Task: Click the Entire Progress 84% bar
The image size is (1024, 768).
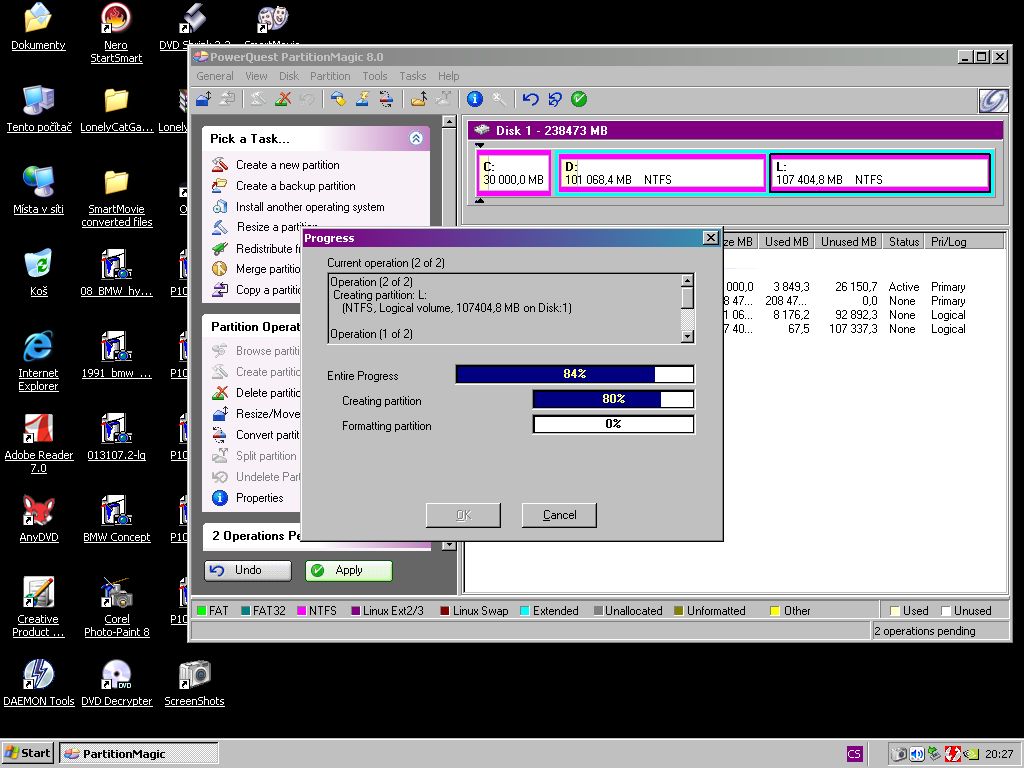Action: pyautogui.click(x=575, y=374)
